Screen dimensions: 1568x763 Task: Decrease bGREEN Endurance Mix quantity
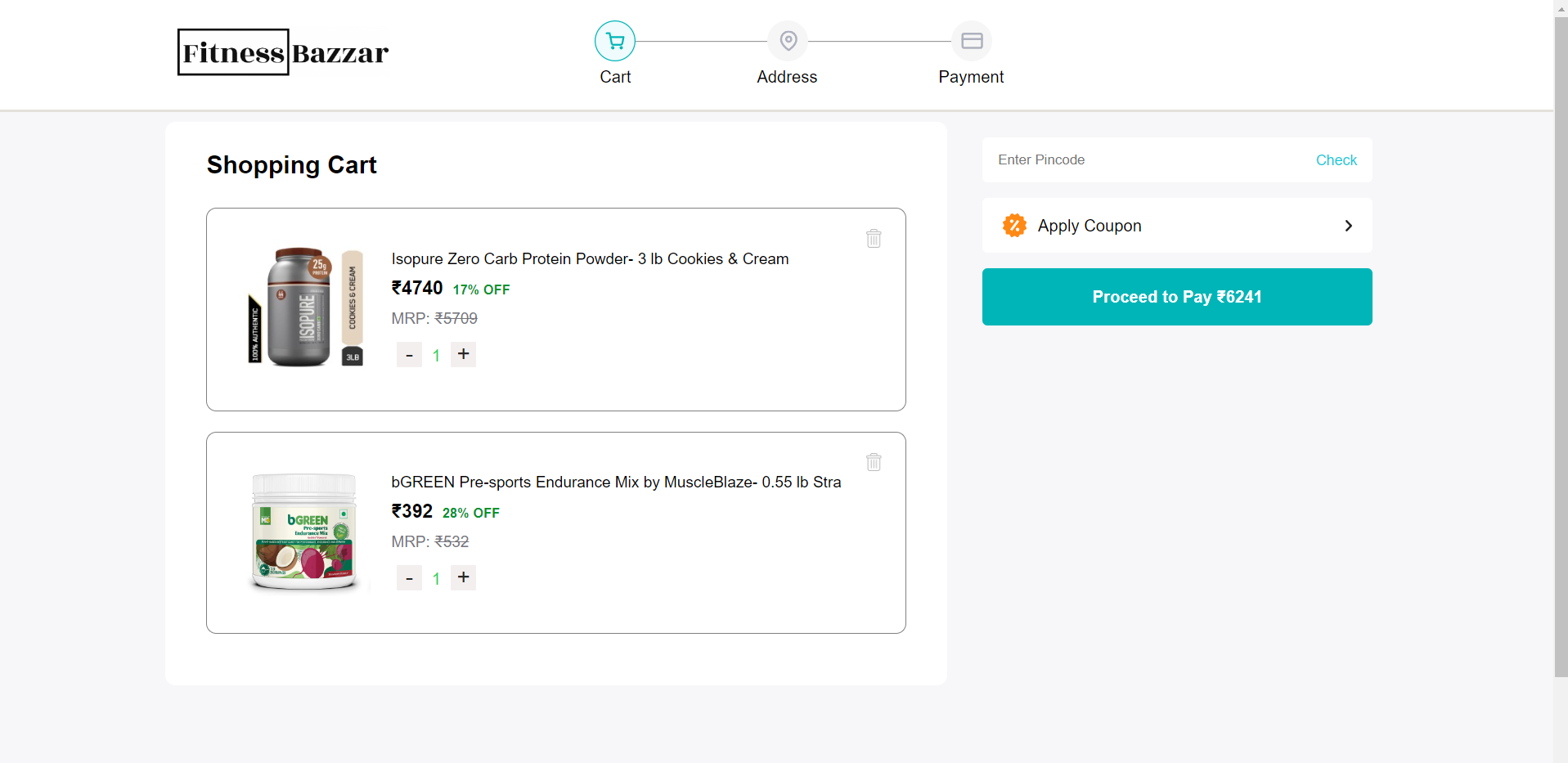point(409,578)
